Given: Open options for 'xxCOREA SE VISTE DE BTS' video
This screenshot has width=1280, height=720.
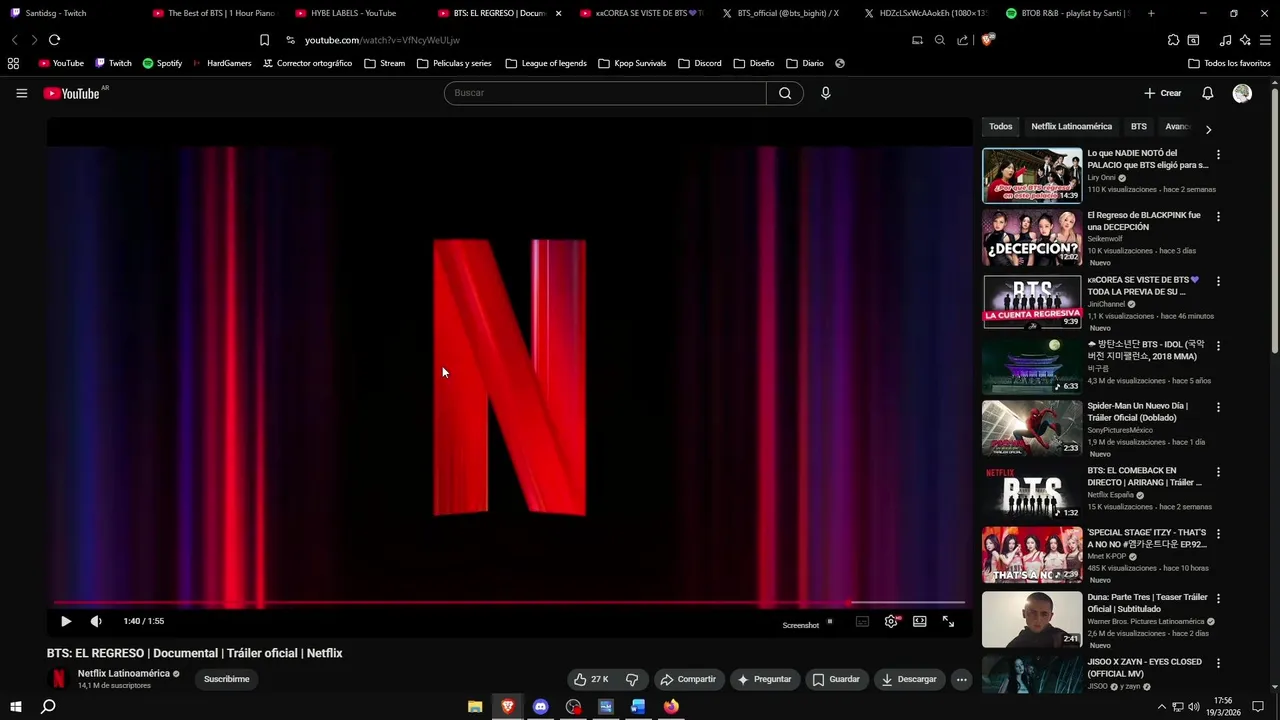Looking at the screenshot, I should click(x=1218, y=282).
